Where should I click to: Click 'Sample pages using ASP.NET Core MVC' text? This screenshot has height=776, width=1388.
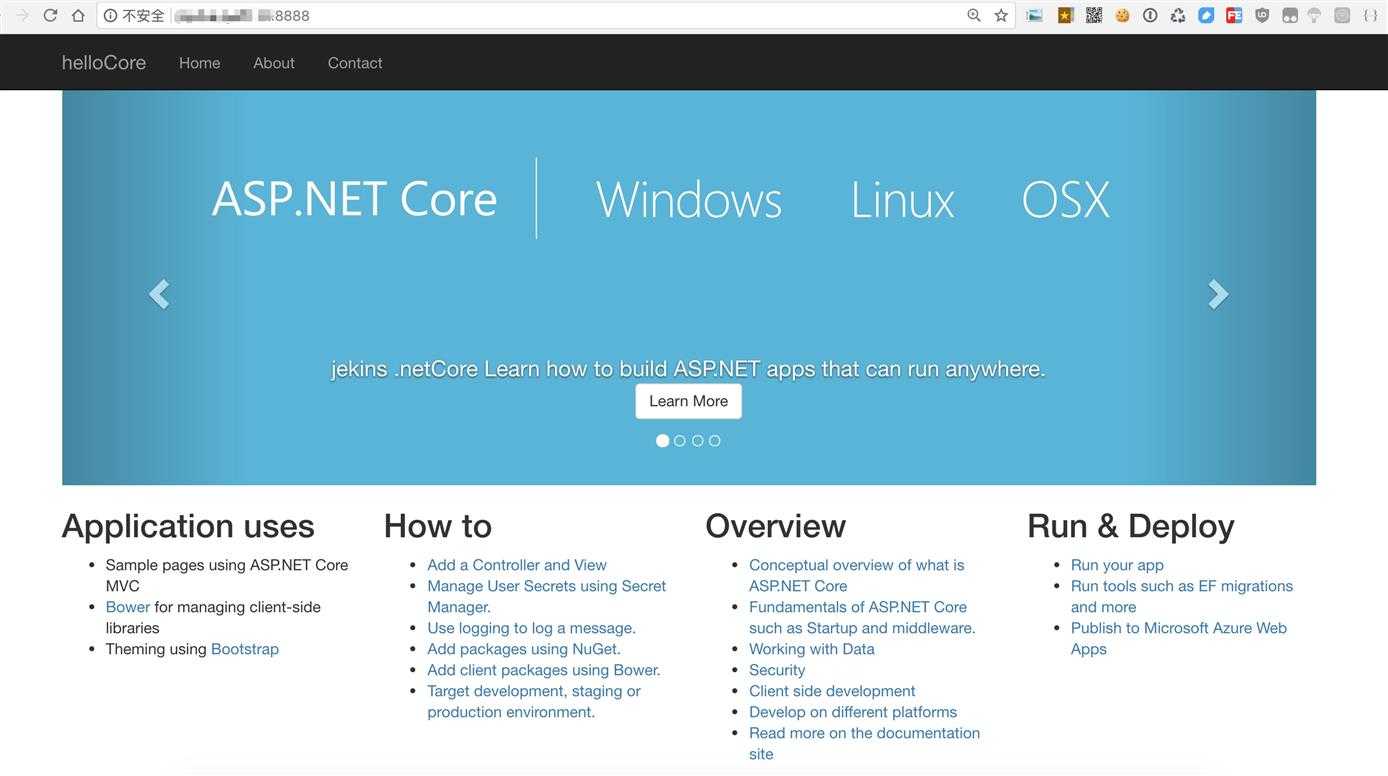(227, 575)
